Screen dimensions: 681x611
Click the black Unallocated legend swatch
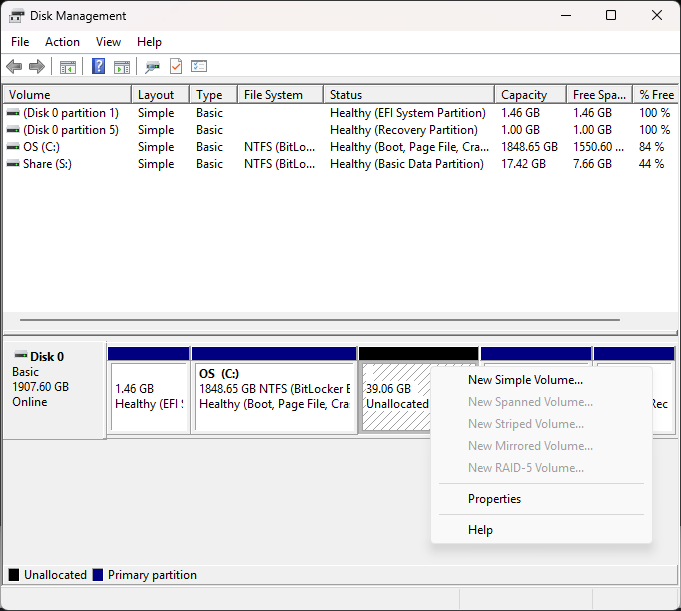[14, 575]
